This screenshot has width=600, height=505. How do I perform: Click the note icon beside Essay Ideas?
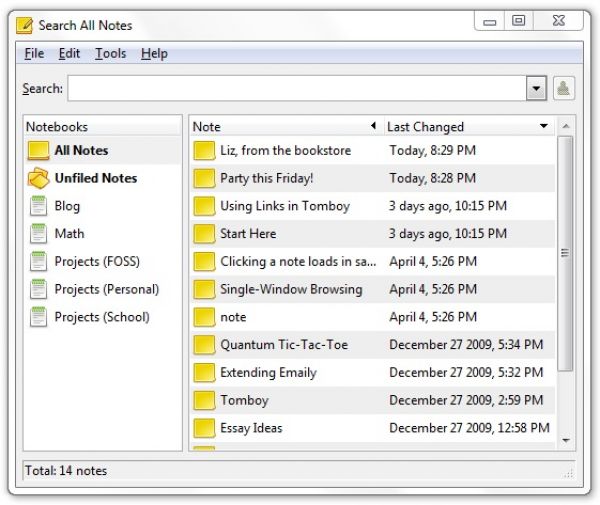coord(204,428)
